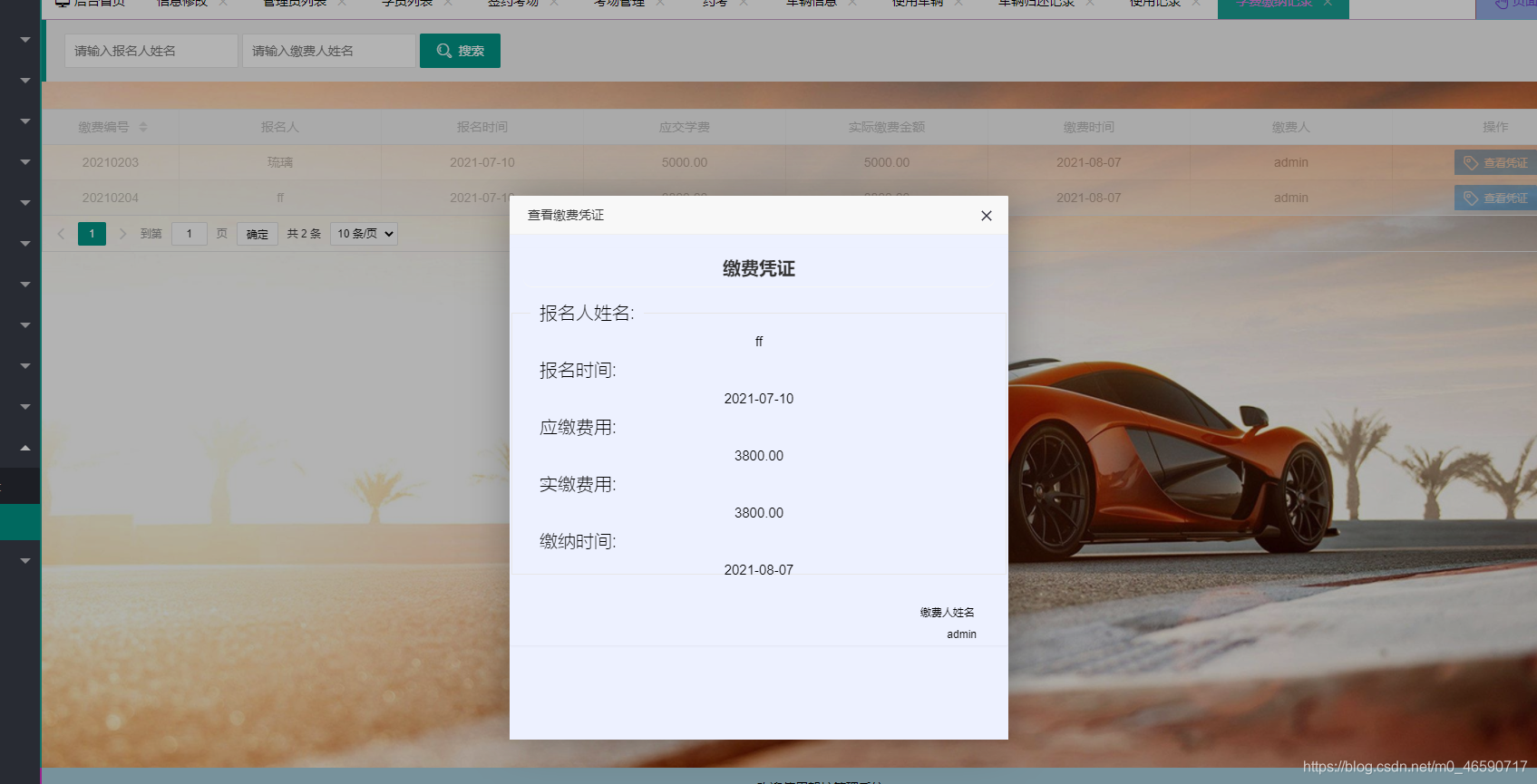Image resolution: width=1537 pixels, height=784 pixels.
Task: Click the 缴费凭证 heading in the dialog
Action: [759, 268]
